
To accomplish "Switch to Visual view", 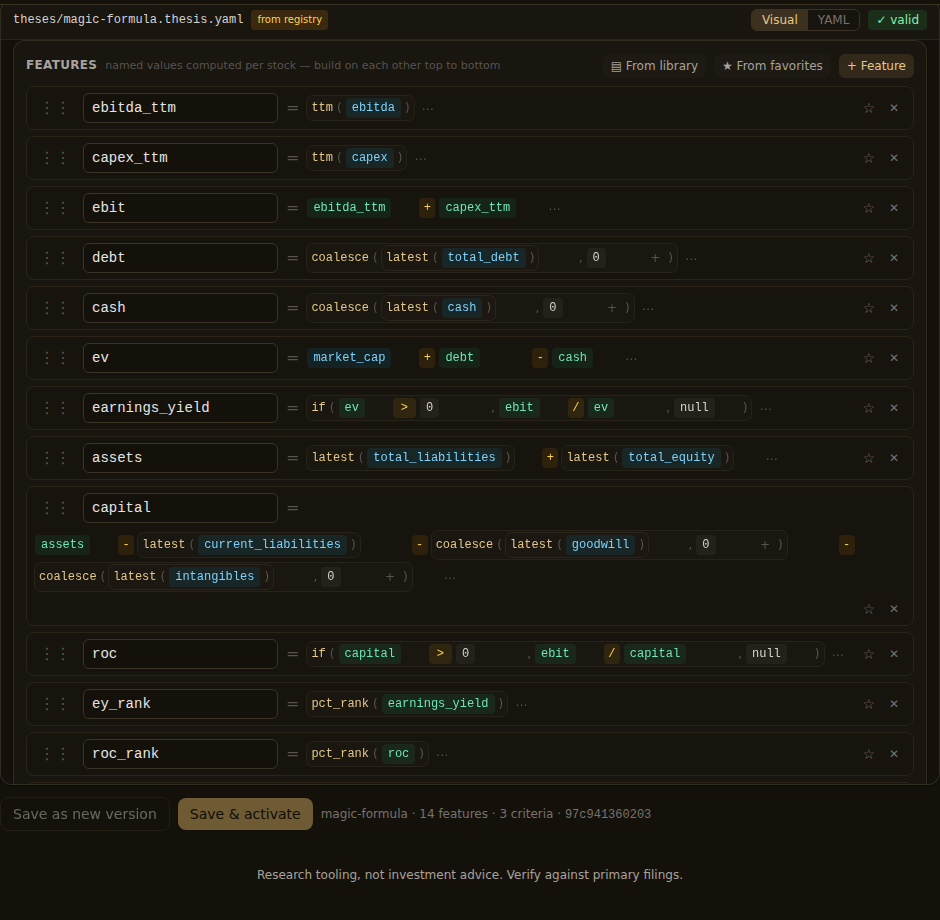I will point(779,20).
